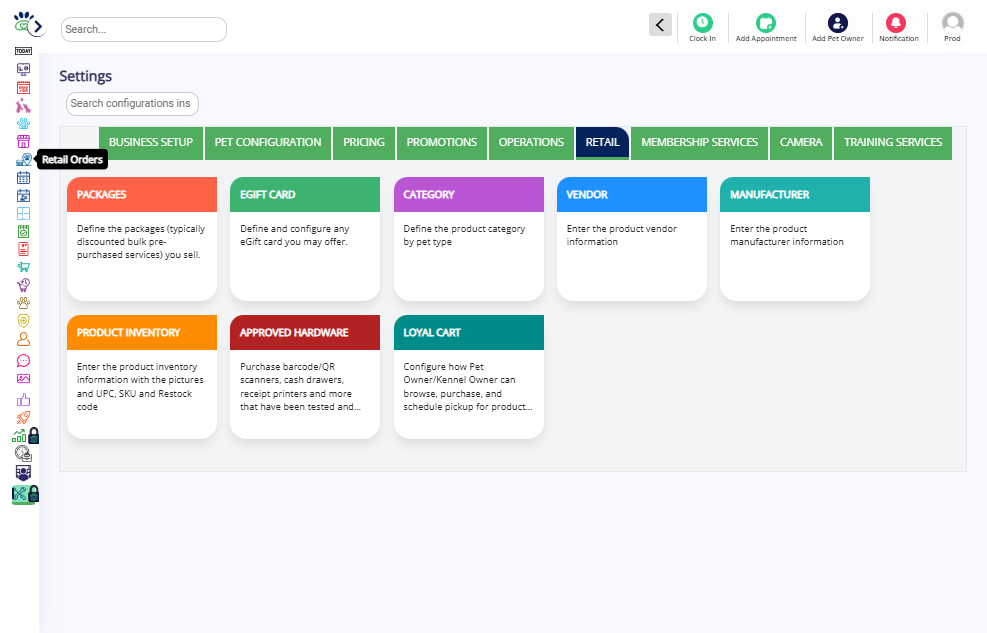Open the Notification bell
This screenshot has height=633, width=987.
point(898,28)
